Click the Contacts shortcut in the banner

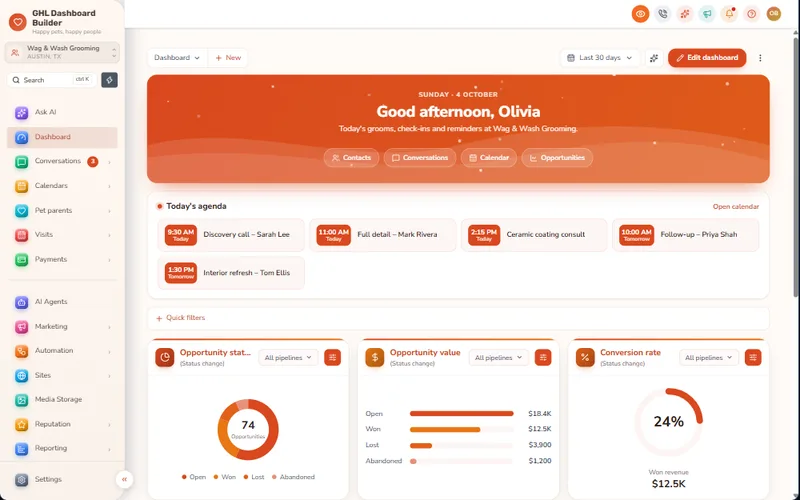point(351,158)
